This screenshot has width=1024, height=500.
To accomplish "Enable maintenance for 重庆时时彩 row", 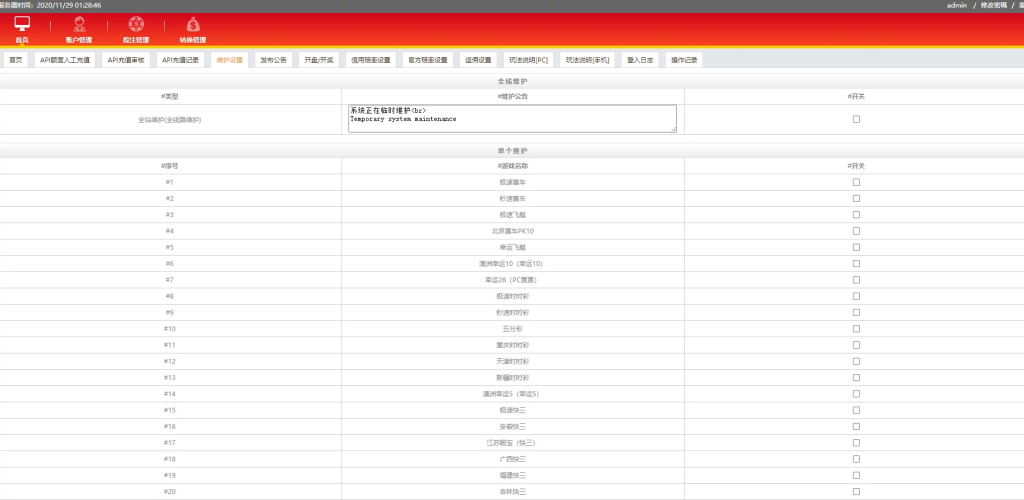I will pos(855,344).
